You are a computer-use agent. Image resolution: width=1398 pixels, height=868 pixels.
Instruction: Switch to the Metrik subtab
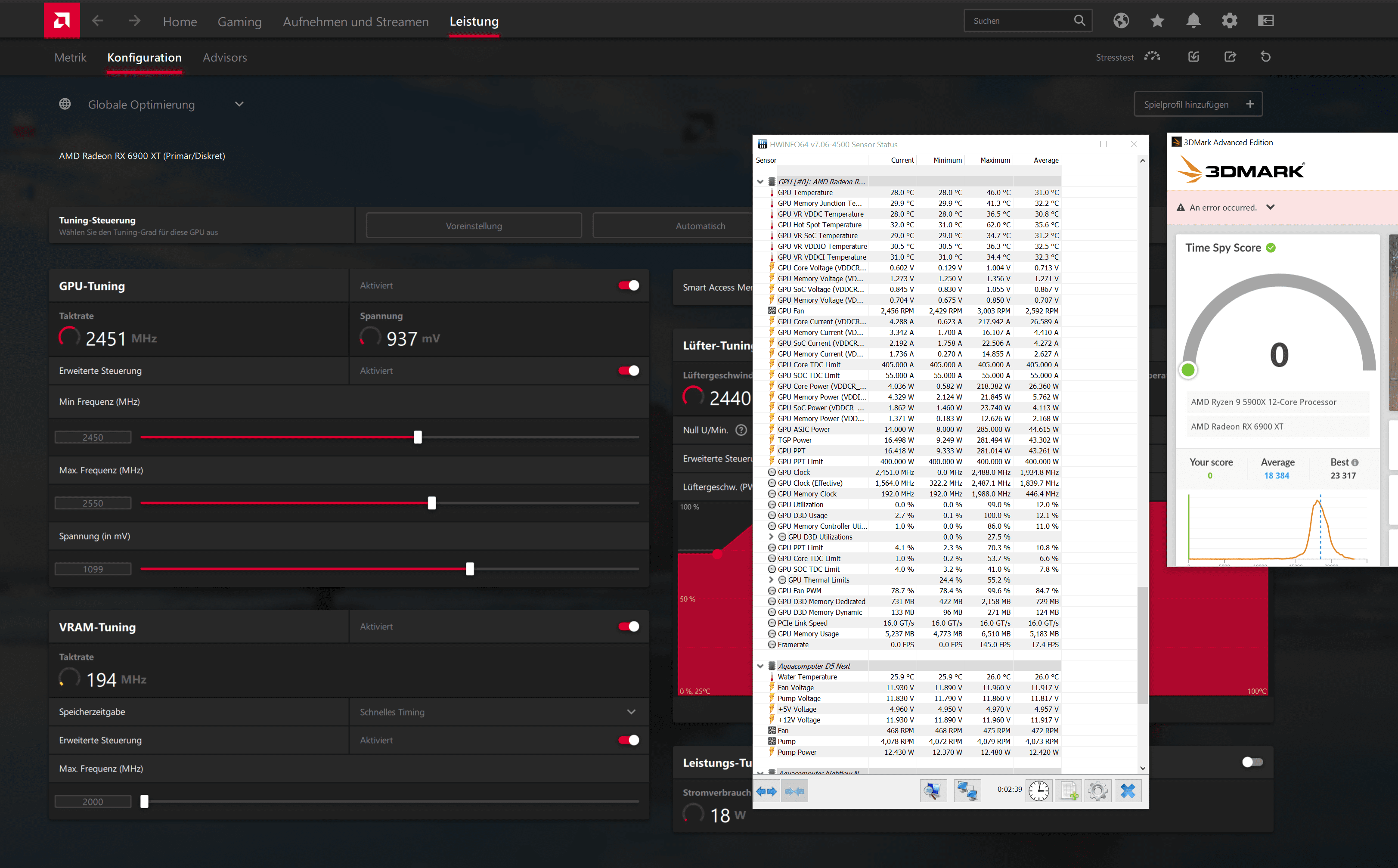tap(70, 57)
